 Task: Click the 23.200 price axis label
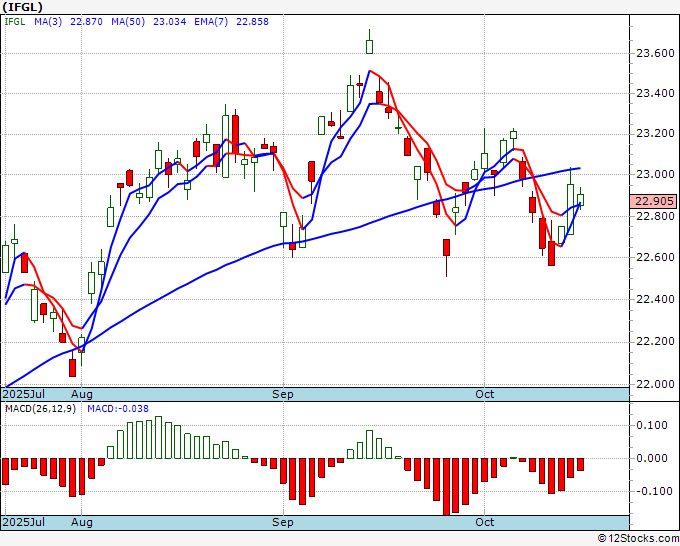655,134
